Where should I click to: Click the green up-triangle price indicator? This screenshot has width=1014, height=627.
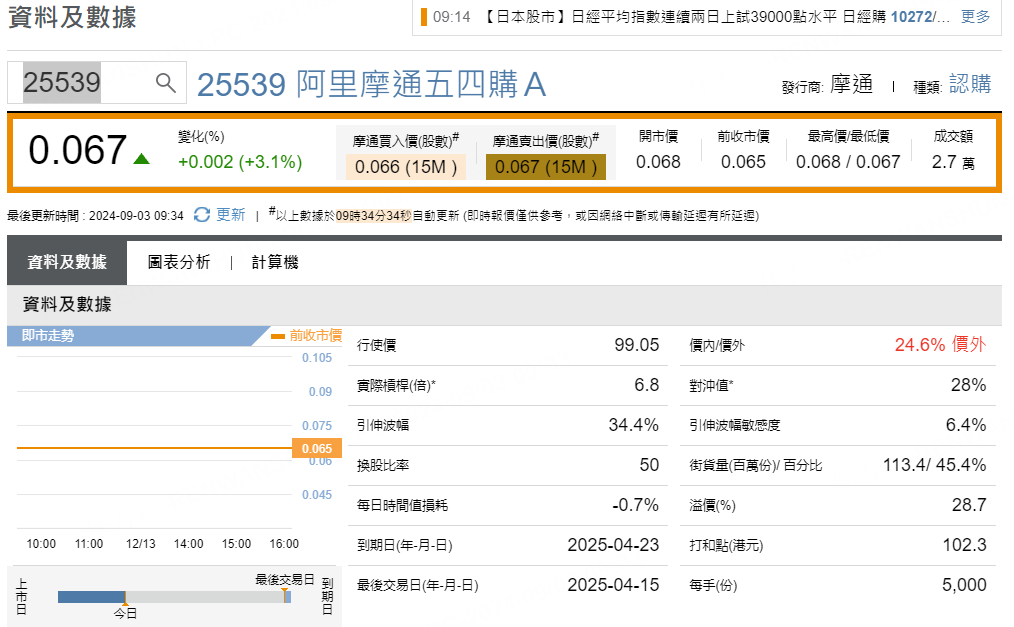142,158
